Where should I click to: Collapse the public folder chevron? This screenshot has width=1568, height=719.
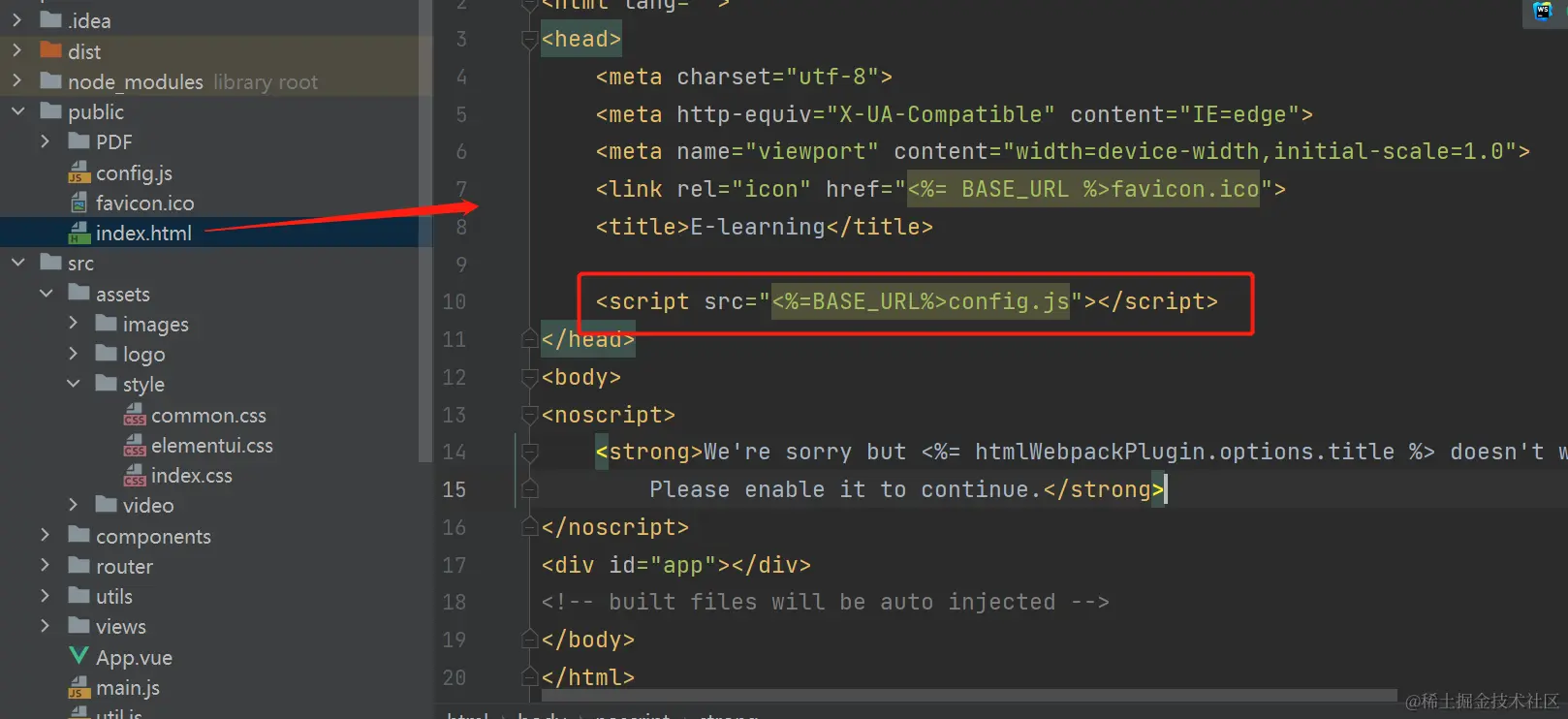(17, 111)
